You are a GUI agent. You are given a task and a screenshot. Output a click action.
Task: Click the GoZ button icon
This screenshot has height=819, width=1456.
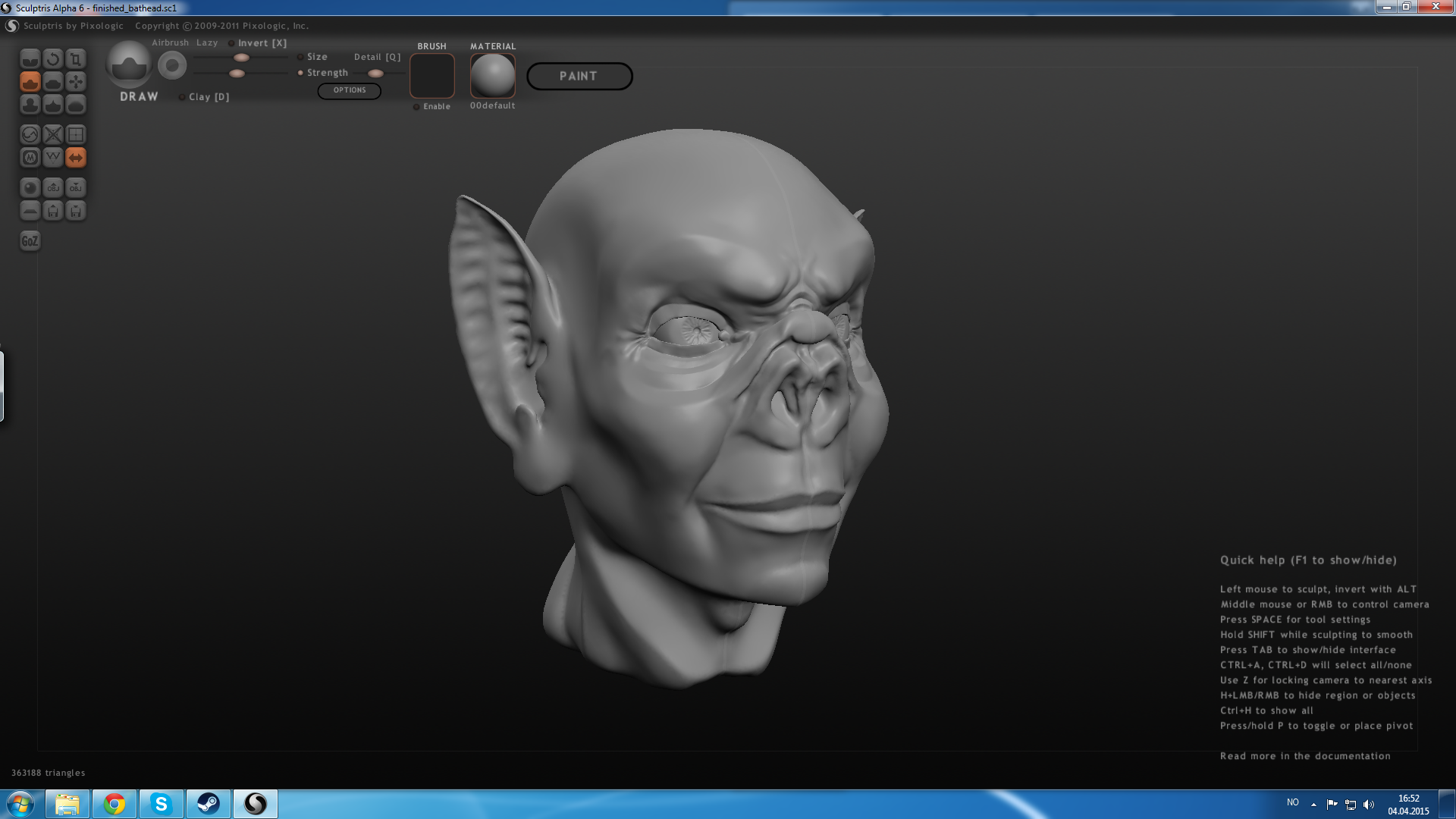(30, 241)
